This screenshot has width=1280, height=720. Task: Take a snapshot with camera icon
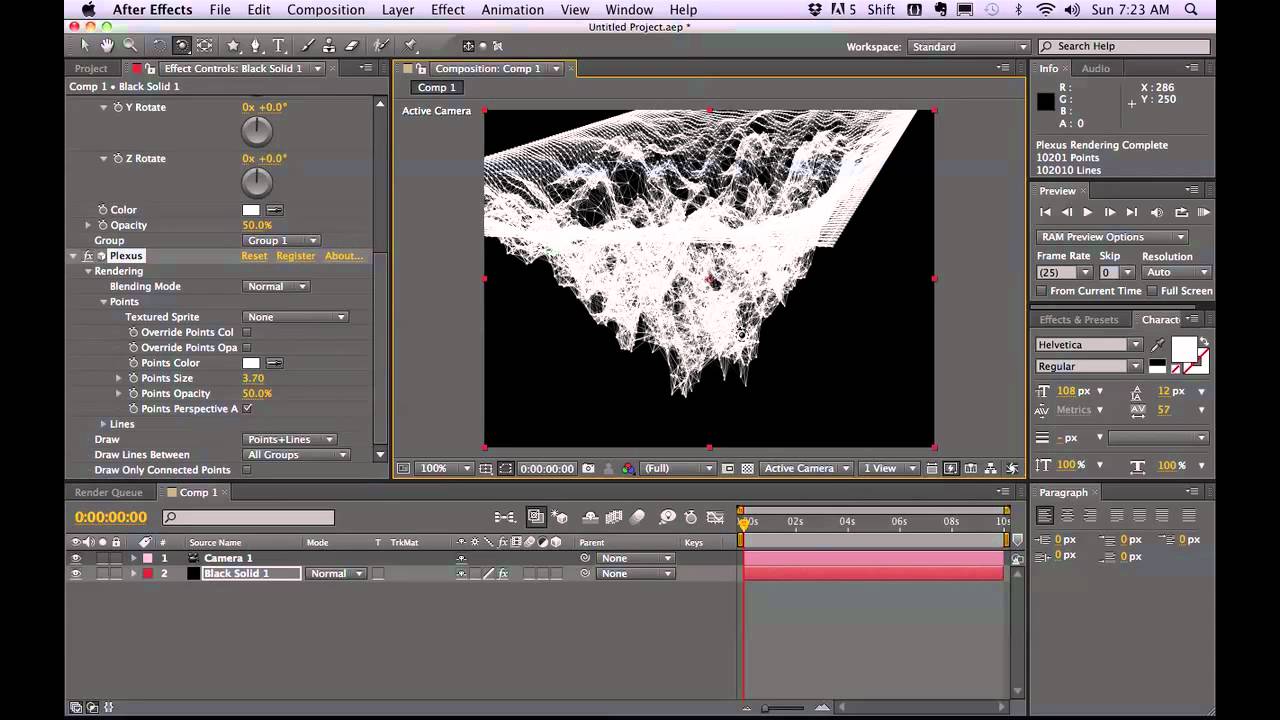click(x=588, y=468)
